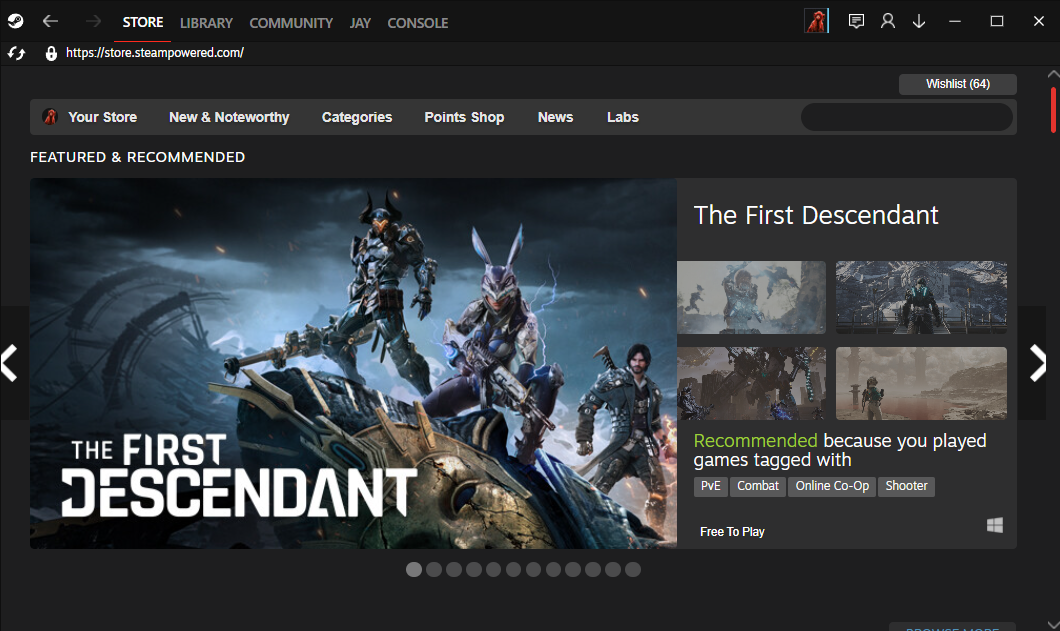Screen dimensions: 1060x631
Task: Switch to the LIBRARY tab
Action: (x=206, y=23)
